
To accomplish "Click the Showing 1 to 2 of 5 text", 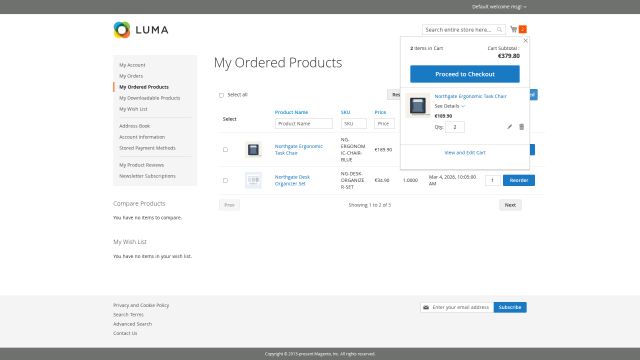I will [x=369, y=205].
